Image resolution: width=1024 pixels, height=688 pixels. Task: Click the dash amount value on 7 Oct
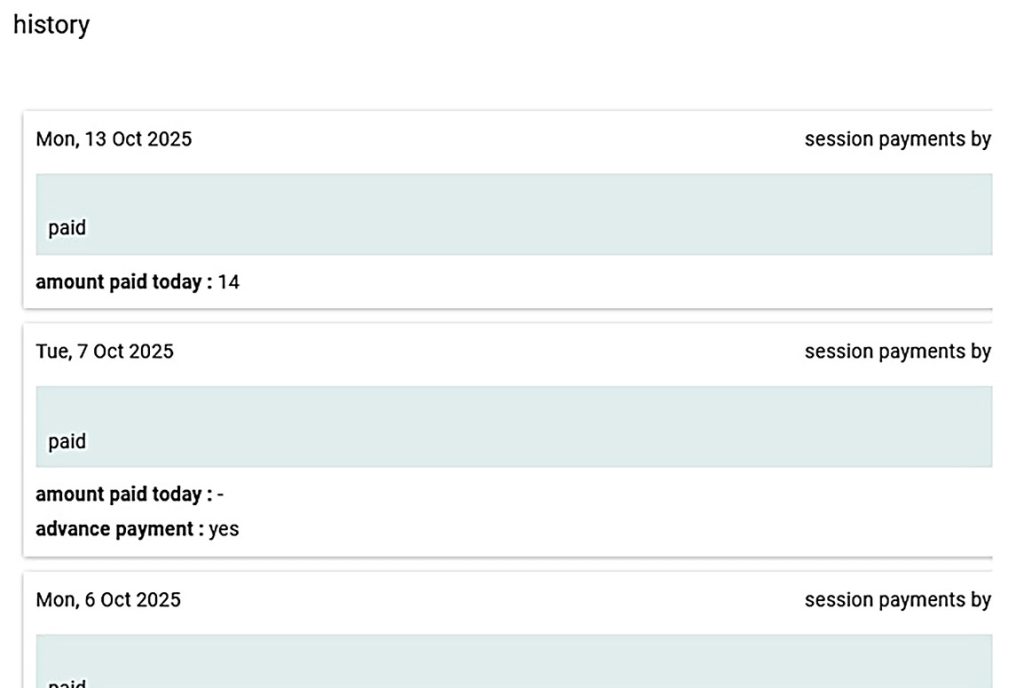pos(220,494)
